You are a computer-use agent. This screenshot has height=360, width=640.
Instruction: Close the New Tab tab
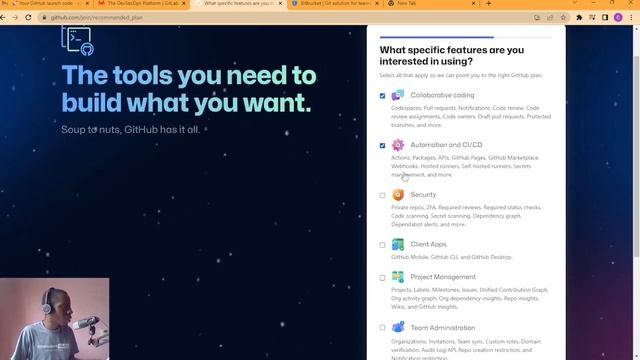[x=473, y=4]
